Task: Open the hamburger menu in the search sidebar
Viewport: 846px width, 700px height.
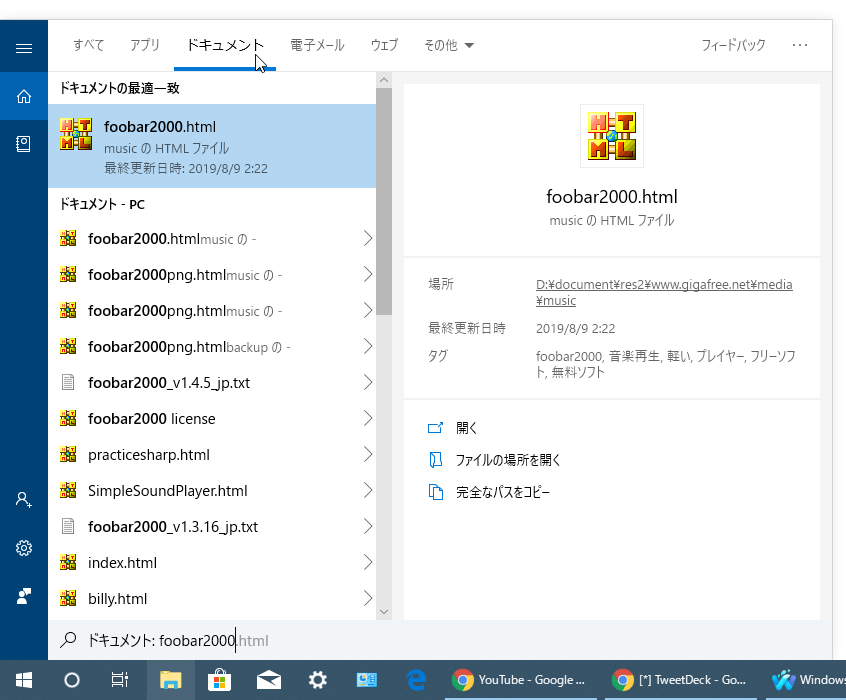Action: click(x=24, y=49)
